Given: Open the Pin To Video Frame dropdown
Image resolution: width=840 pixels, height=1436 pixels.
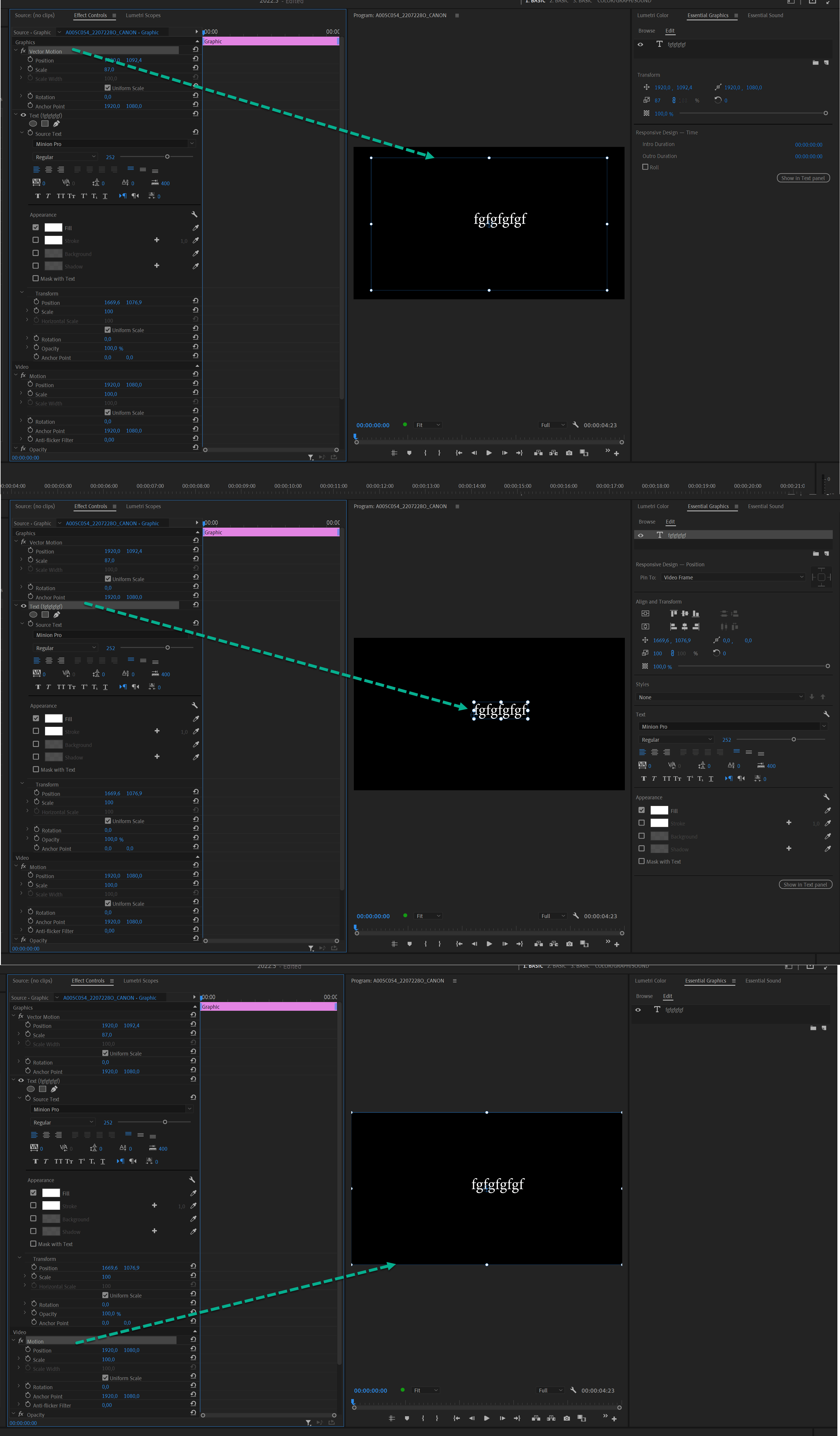Looking at the screenshot, I should coord(733,577).
